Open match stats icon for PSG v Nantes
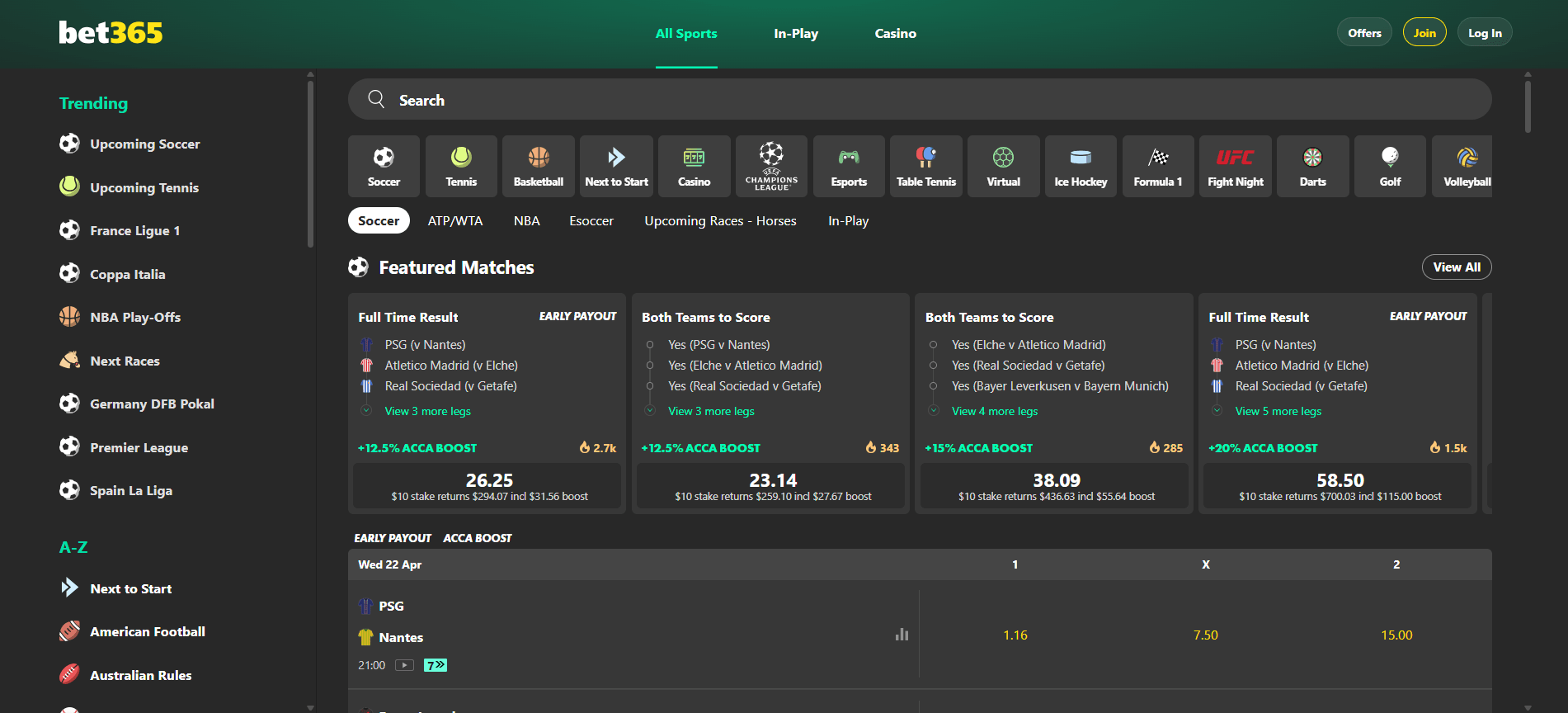This screenshot has height=713, width=1568. tap(902, 635)
